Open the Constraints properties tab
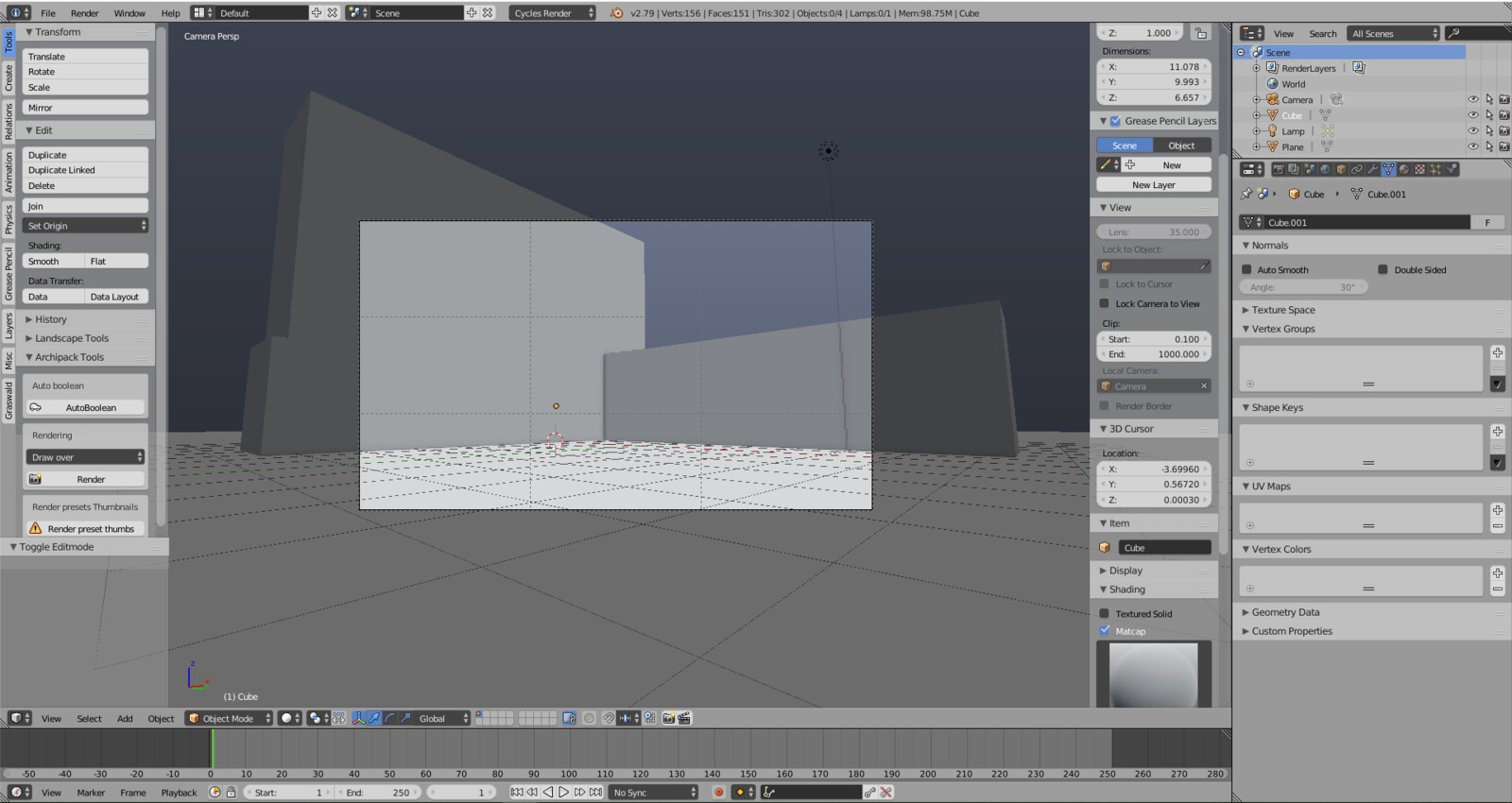The image size is (1512, 803). click(1357, 169)
